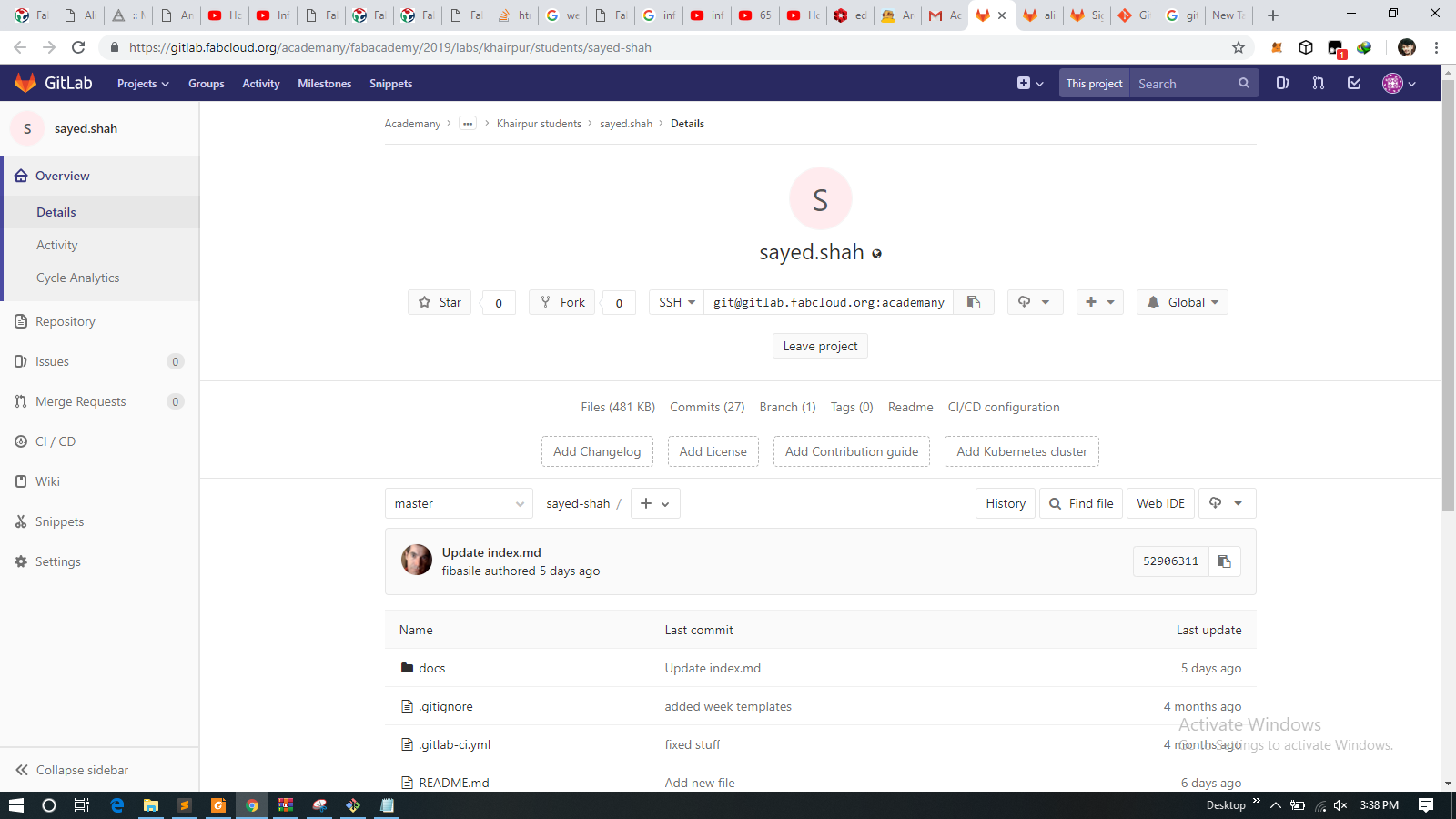Expand the collapsed breadcrumb ellipsis

468,124
